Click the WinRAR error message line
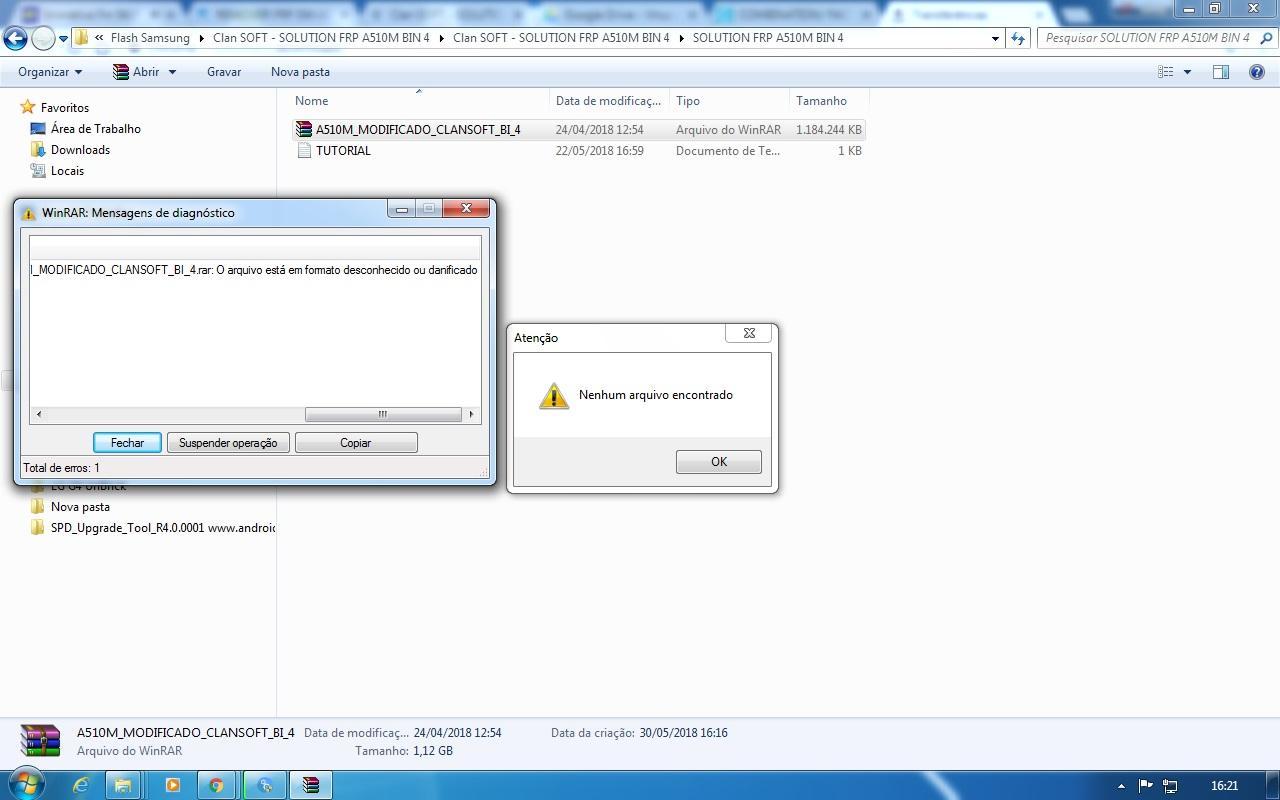The height and width of the screenshot is (800, 1280). tap(255, 270)
